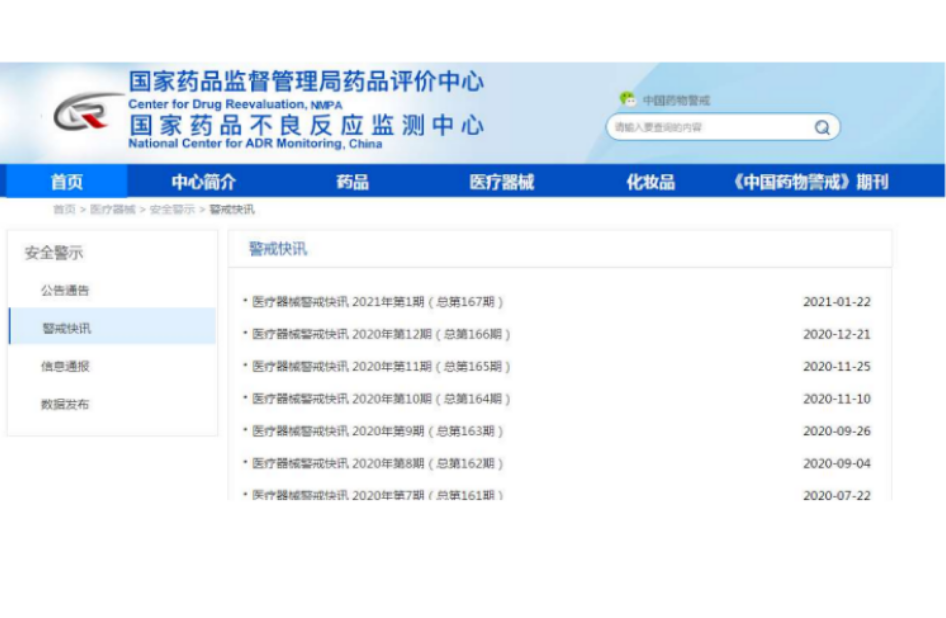
Task: Open 2020年第8期 (总第162期) bulletin
Action: (378, 464)
